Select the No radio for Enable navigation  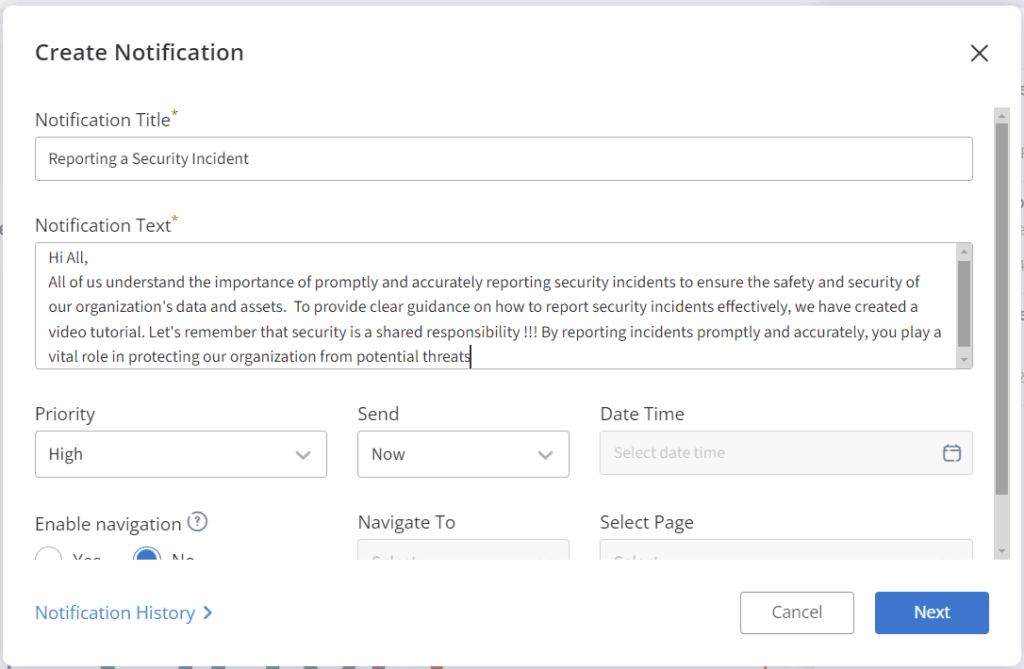click(148, 556)
